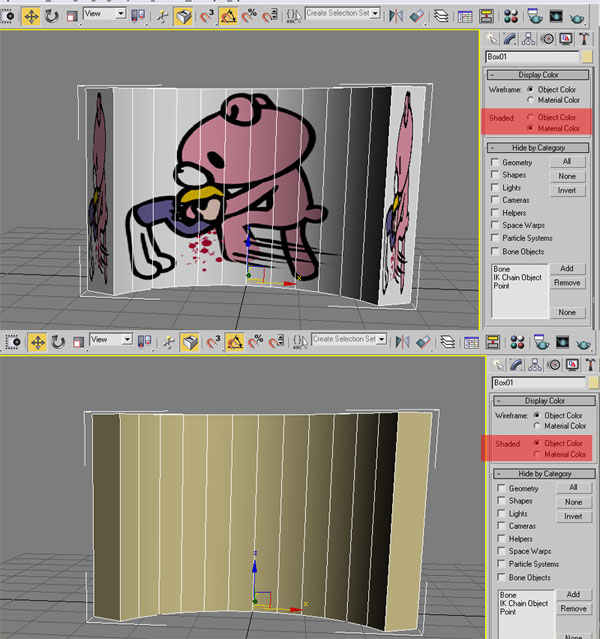Viewport: 600px width, 639px height.
Task: Open Schematic View above the textured-box viewport
Action: point(486,16)
